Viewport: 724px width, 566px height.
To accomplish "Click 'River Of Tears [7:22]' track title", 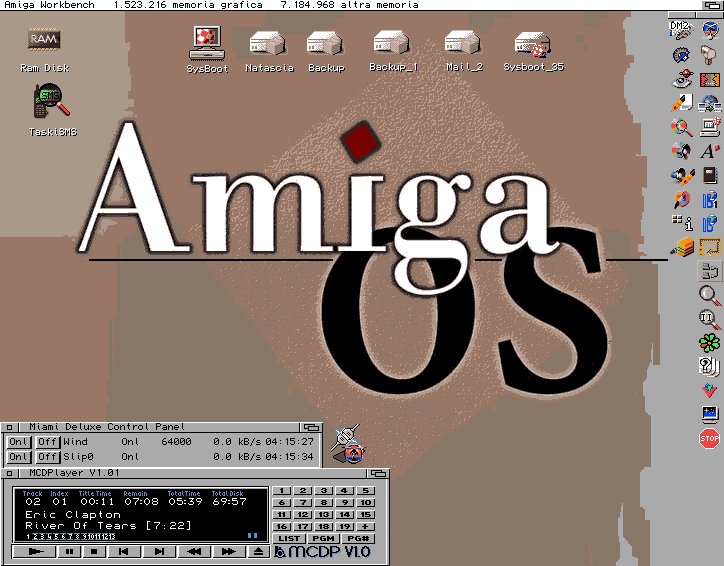I will [x=108, y=525].
